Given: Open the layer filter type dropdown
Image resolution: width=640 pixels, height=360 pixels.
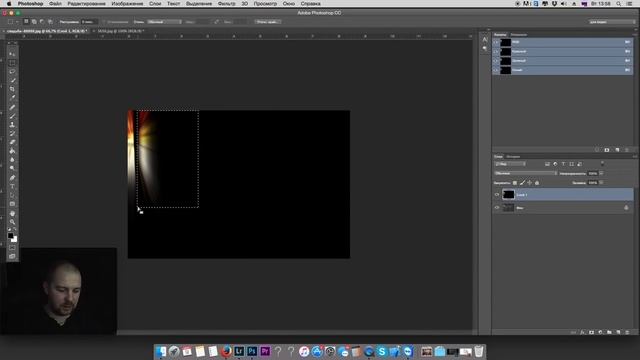Looking at the screenshot, I should point(510,164).
